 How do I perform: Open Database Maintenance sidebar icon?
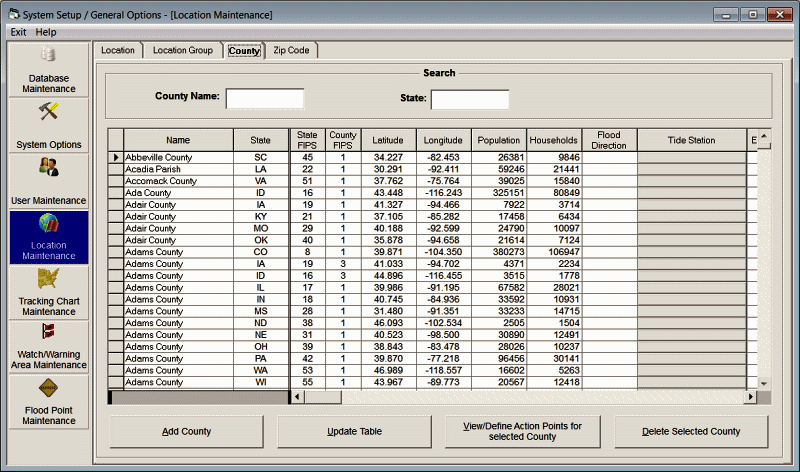click(x=48, y=56)
